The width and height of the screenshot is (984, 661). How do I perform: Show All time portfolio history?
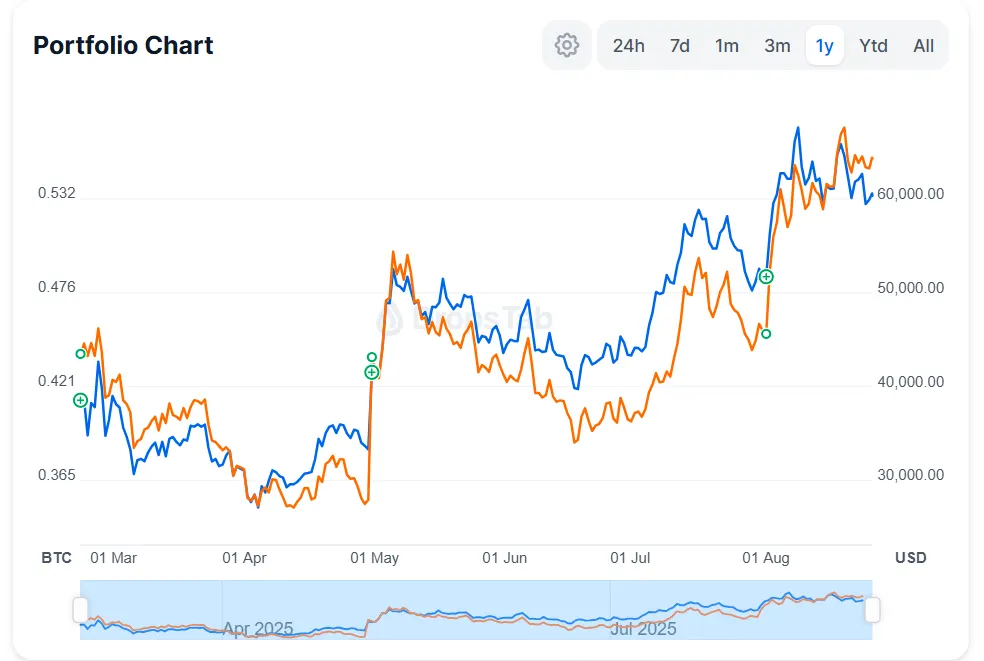click(x=924, y=46)
